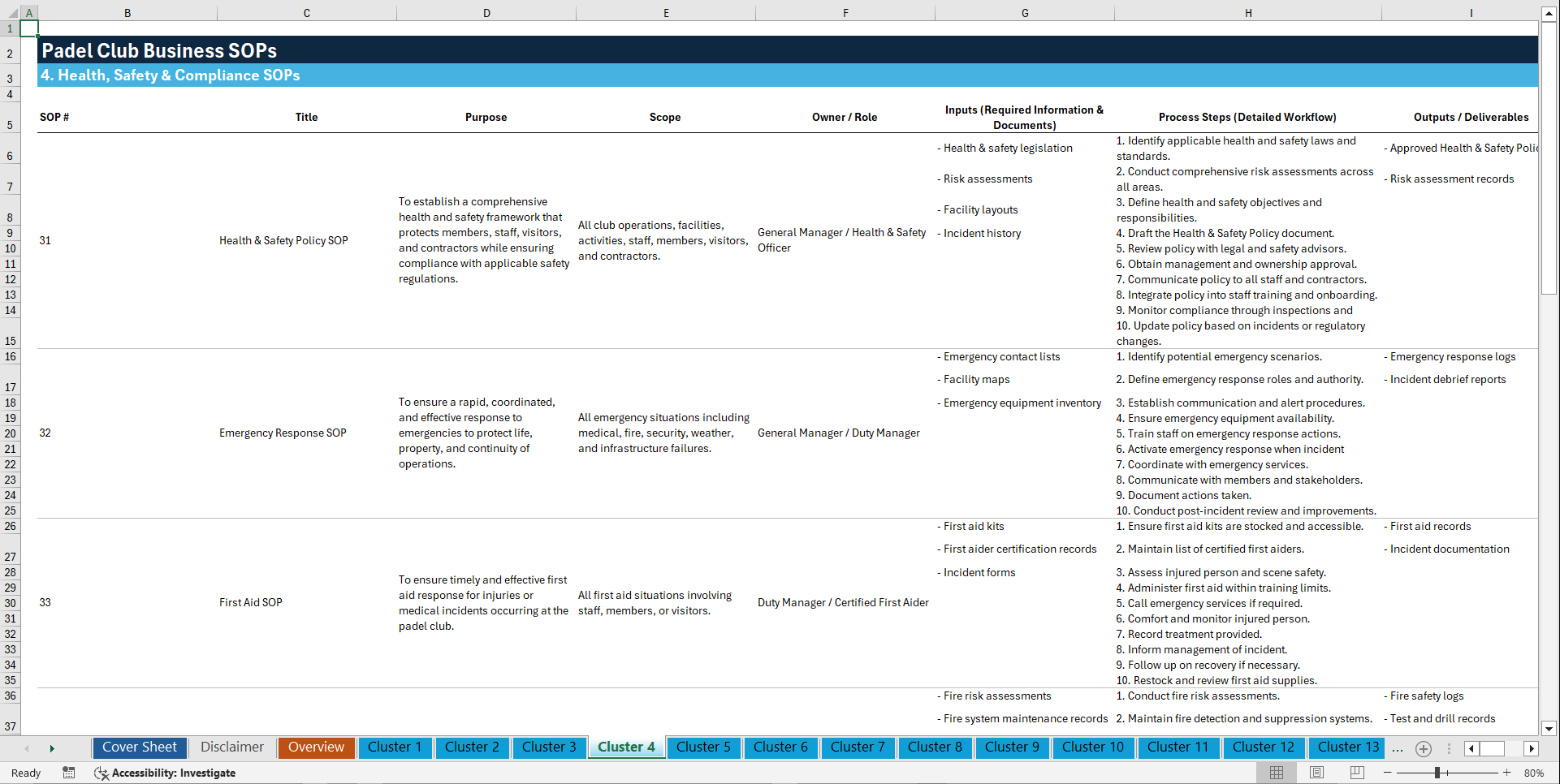Screen dimensions: 1560x784
Task: Run the Accessibility: Investigate checker
Action: [x=166, y=773]
